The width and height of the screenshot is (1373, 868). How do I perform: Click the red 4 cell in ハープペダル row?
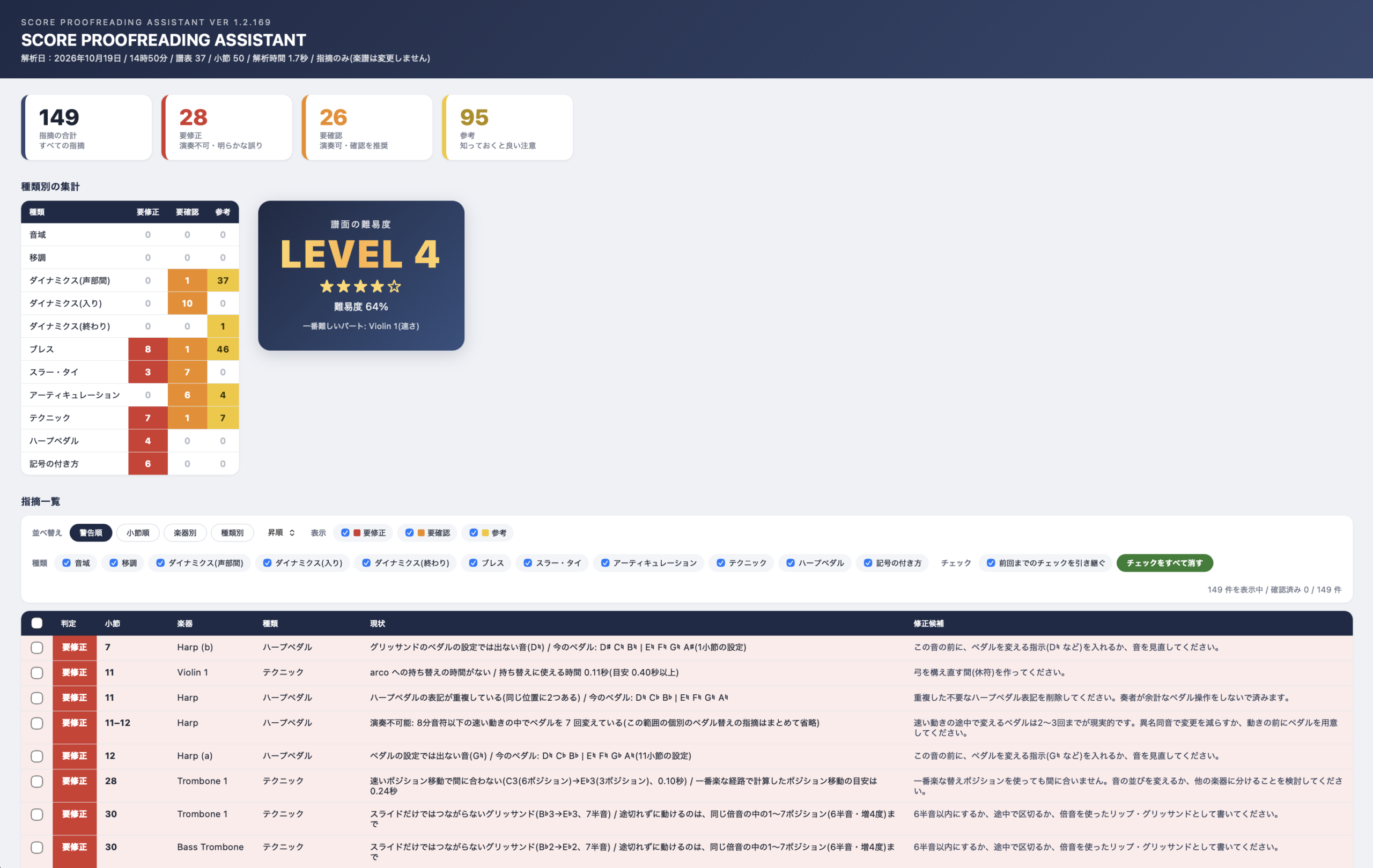click(x=147, y=441)
